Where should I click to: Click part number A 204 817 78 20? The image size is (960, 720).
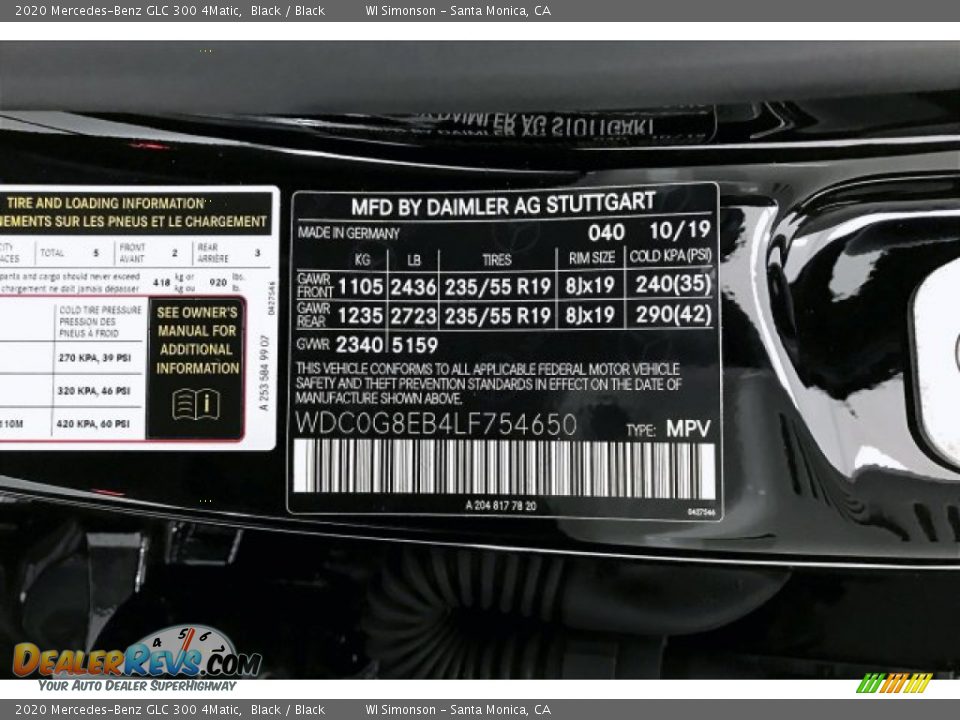pos(500,506)
